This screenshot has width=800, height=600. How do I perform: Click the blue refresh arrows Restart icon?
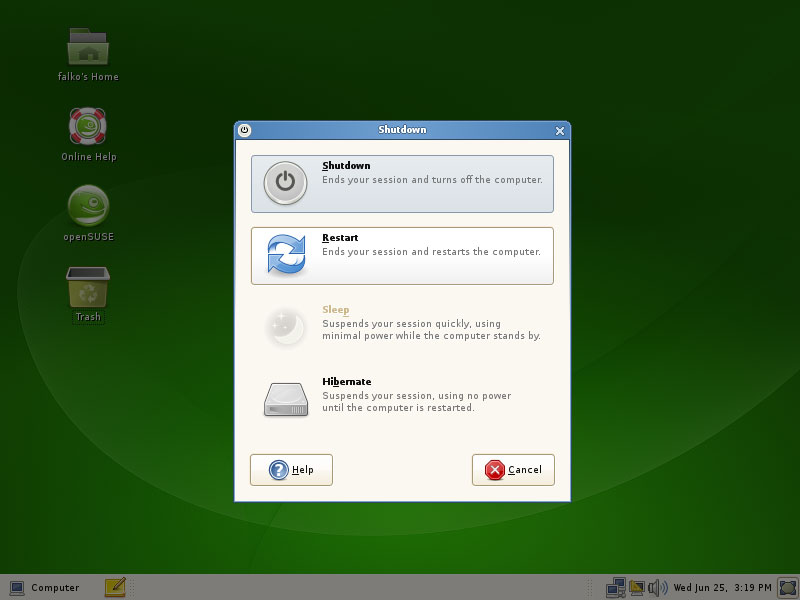click(286, 254)
